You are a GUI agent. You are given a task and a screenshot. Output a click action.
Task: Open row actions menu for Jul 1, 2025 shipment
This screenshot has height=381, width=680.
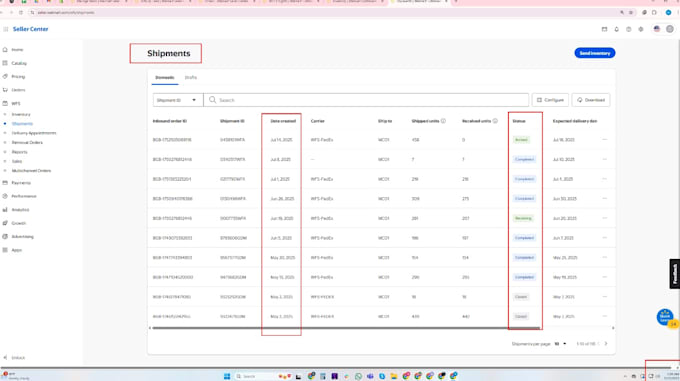[605, 179]
